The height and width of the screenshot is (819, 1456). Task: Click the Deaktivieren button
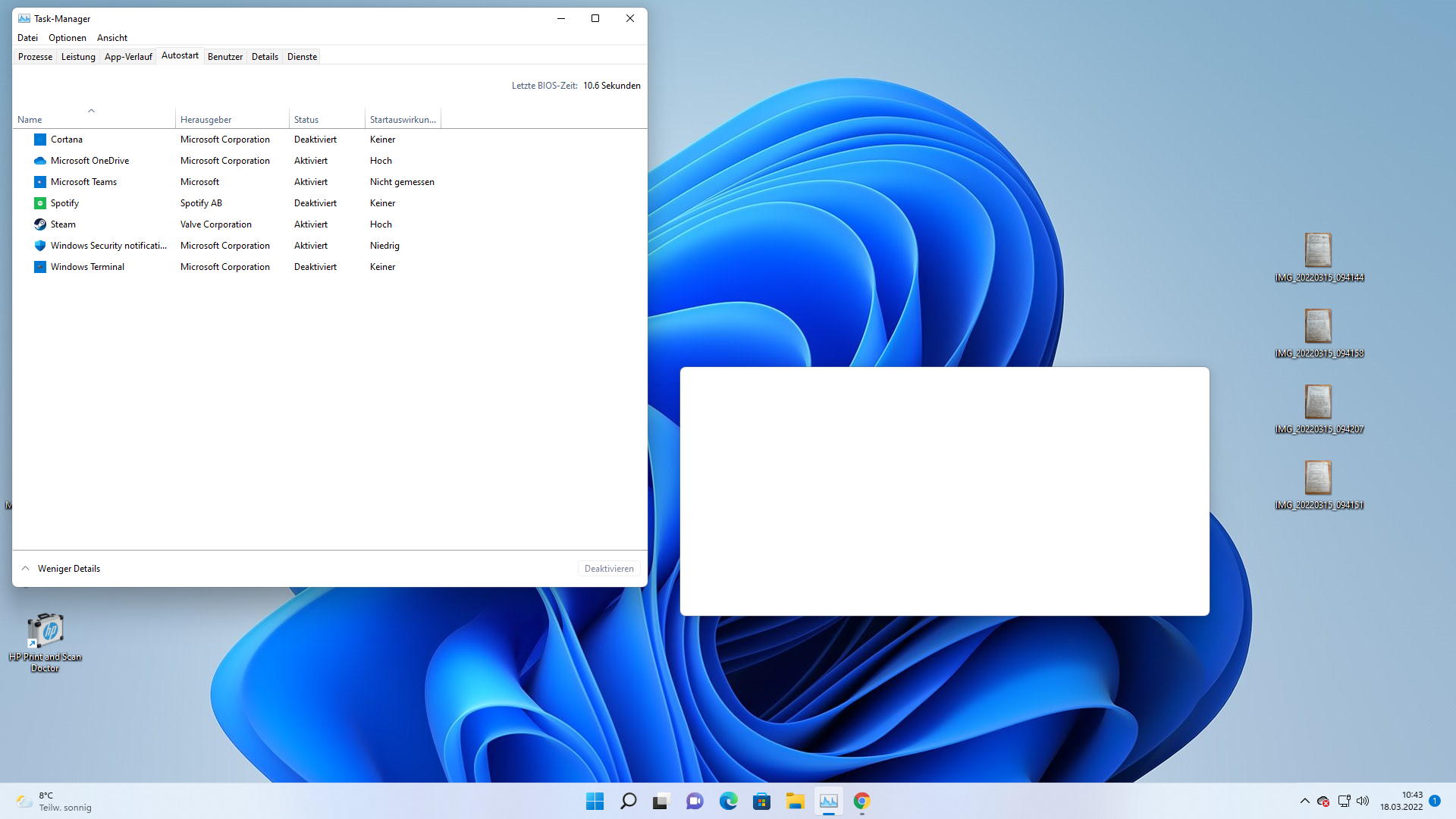click(x=608, y=569)
